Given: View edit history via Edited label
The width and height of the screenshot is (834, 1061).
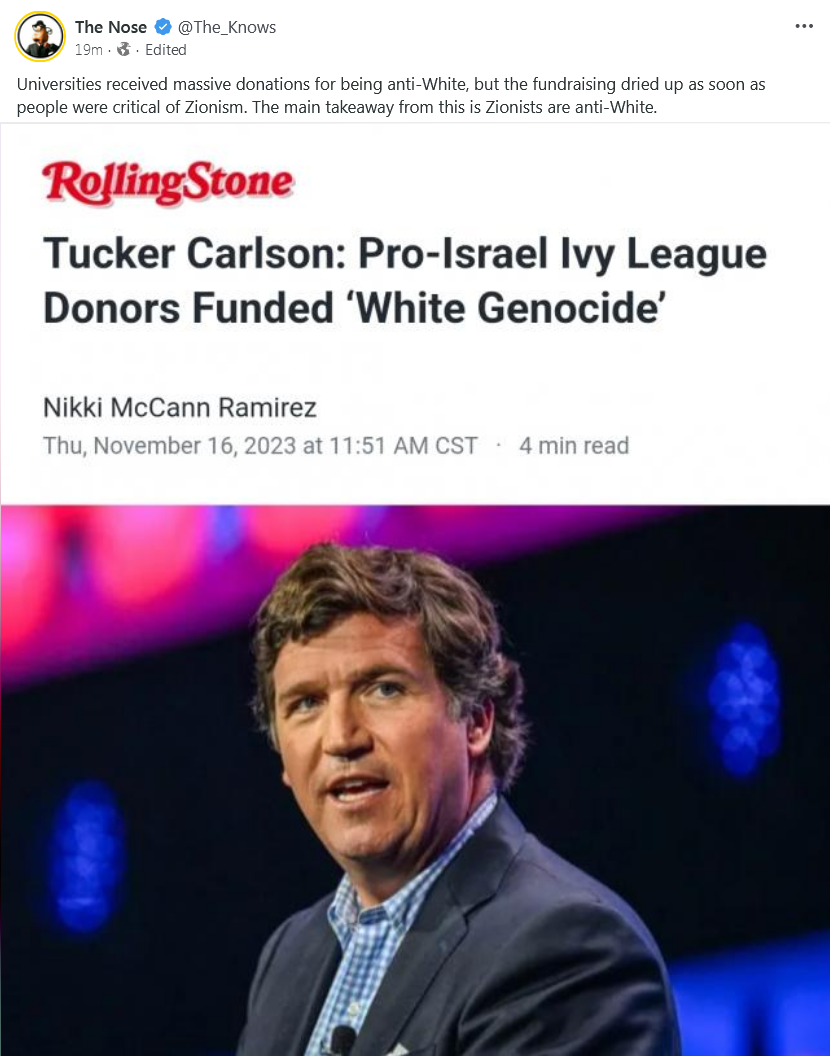Looking at the screenshot, I should 166,50.
